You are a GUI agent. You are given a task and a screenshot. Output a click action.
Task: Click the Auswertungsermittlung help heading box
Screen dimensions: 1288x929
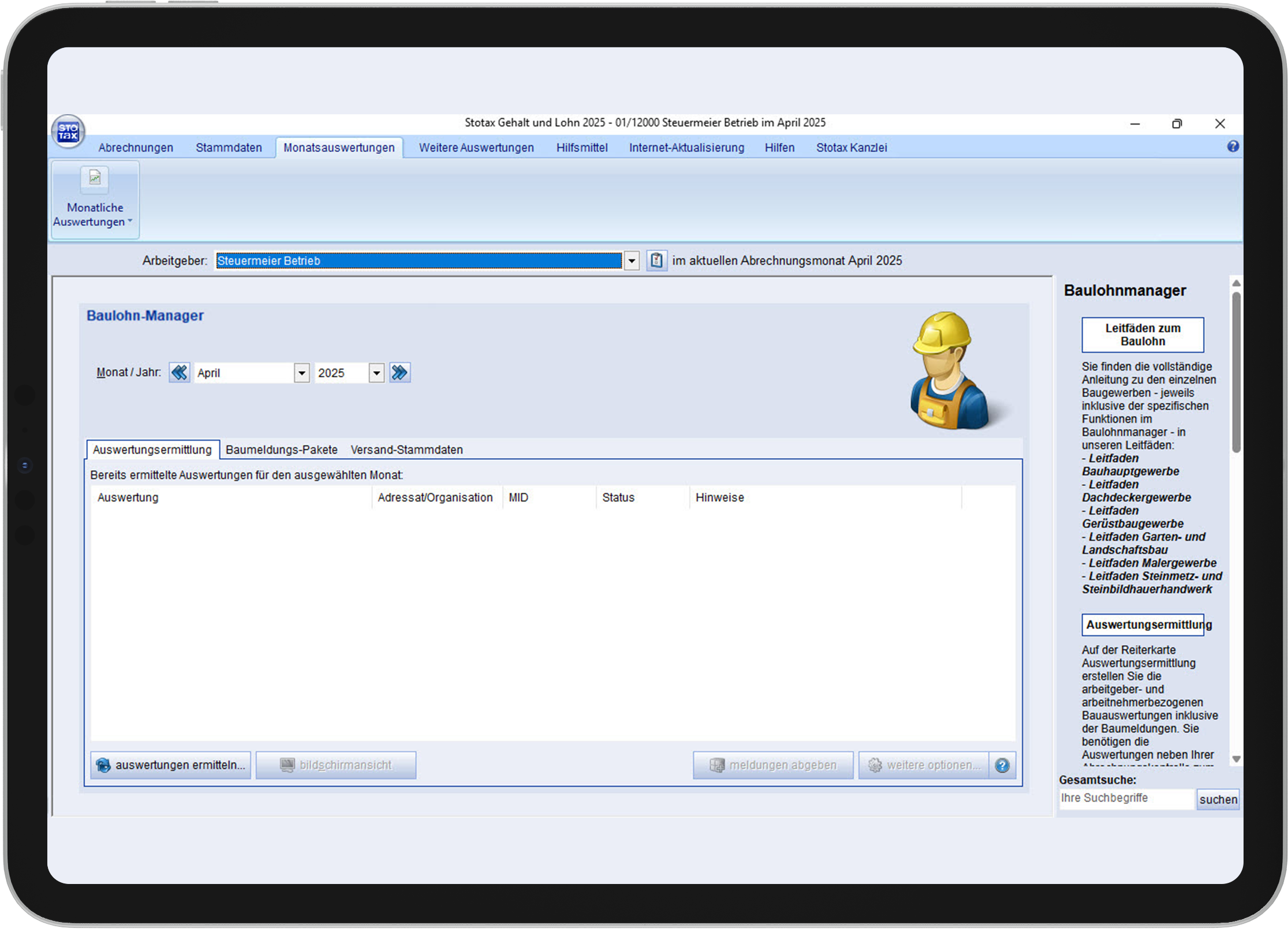[1143, 625]
